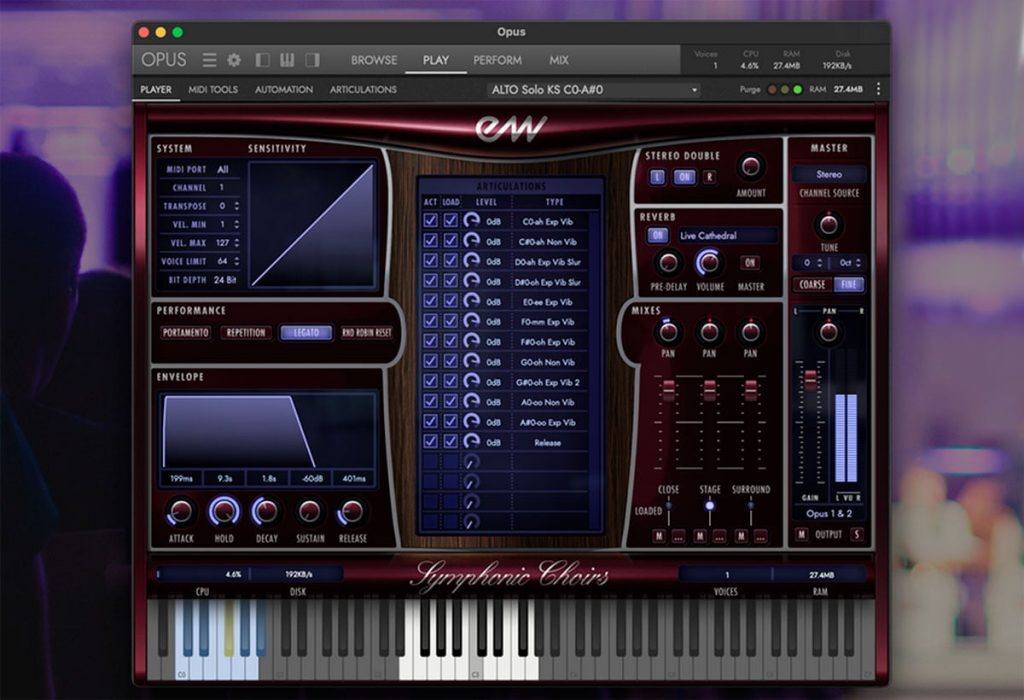This screenshot has height=700, width=1024.
Task: Toggle the virtual keyboard icon
Action: click(x=287, y=60)
